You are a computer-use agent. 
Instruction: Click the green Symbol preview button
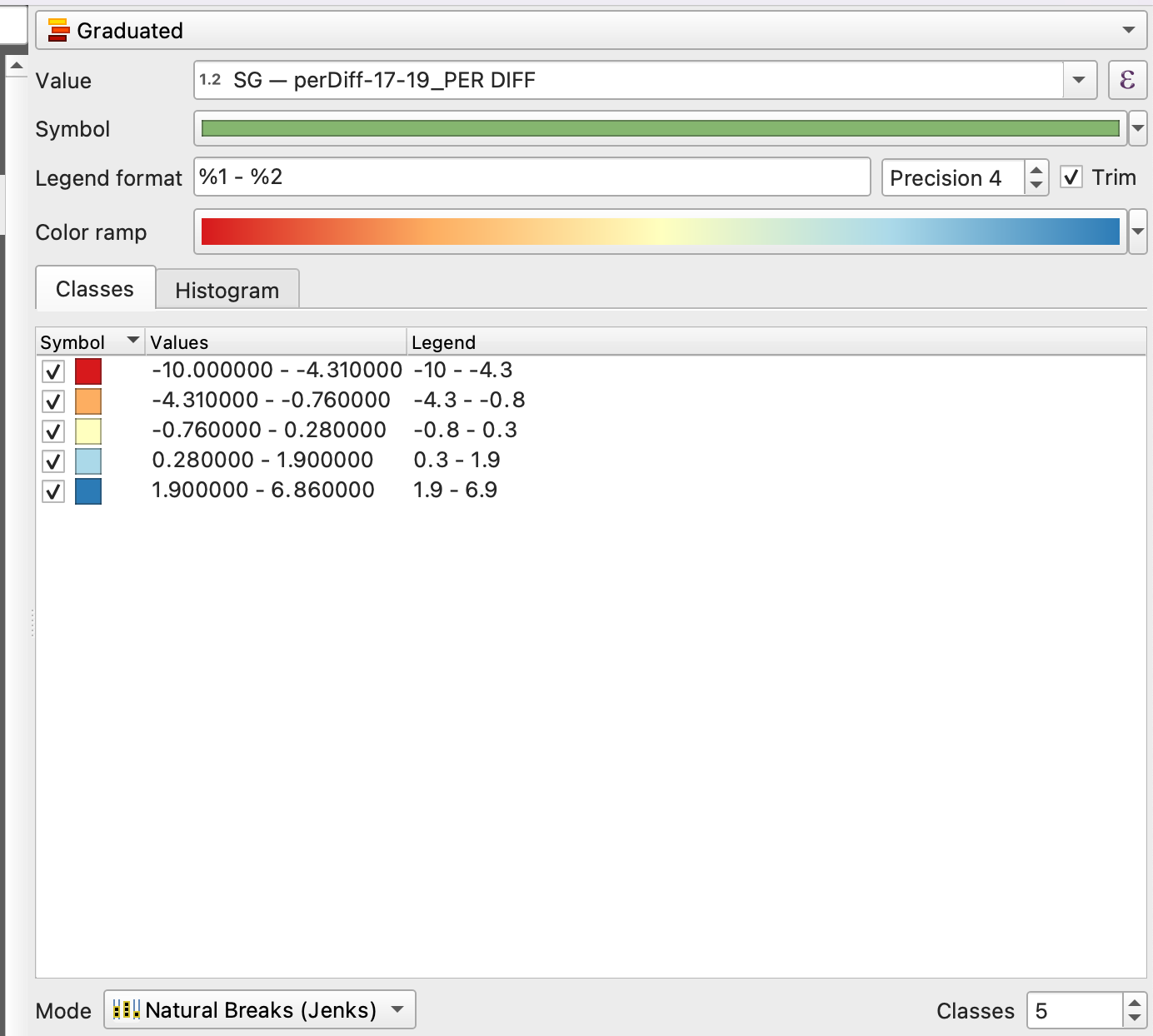point(660,128)
